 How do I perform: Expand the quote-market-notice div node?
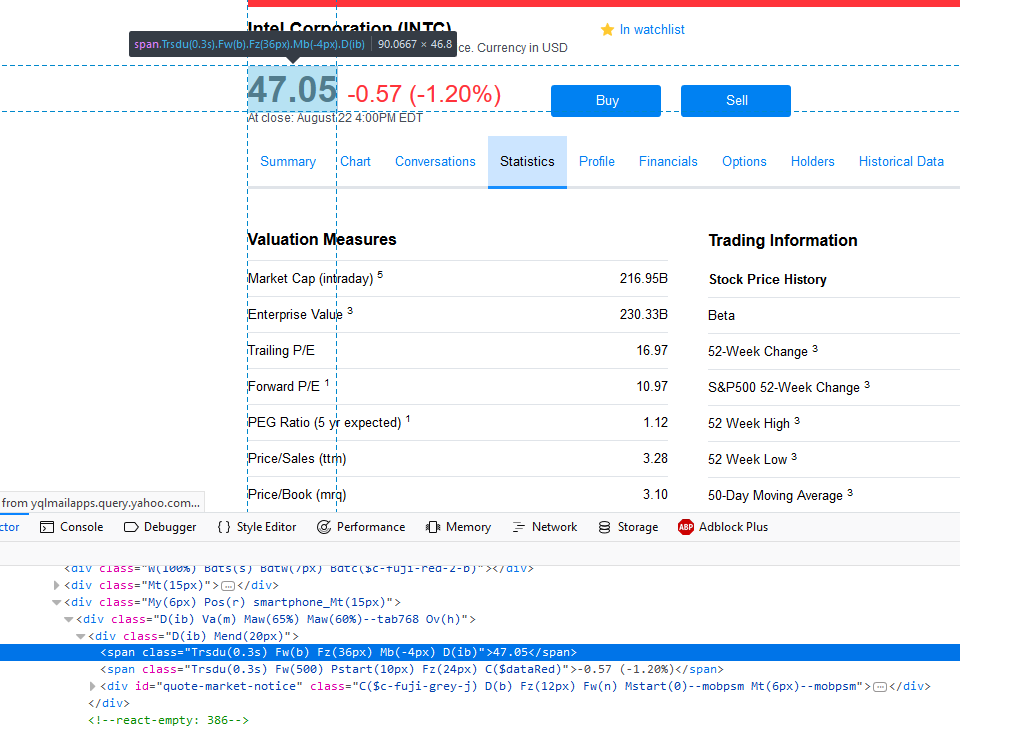pos(93,686)
